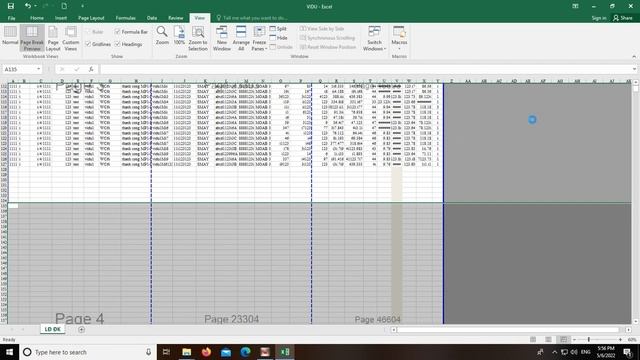The height and width of the screenshot is (360, 640).
Task: Open Custom Views dialog
Action: (71, 38)
